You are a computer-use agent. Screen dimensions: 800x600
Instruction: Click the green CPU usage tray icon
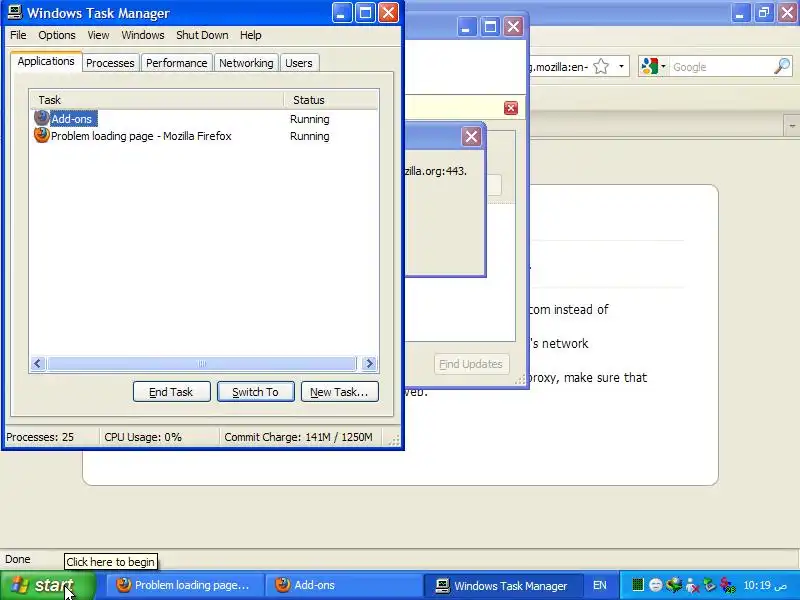(x=638, y=585)
